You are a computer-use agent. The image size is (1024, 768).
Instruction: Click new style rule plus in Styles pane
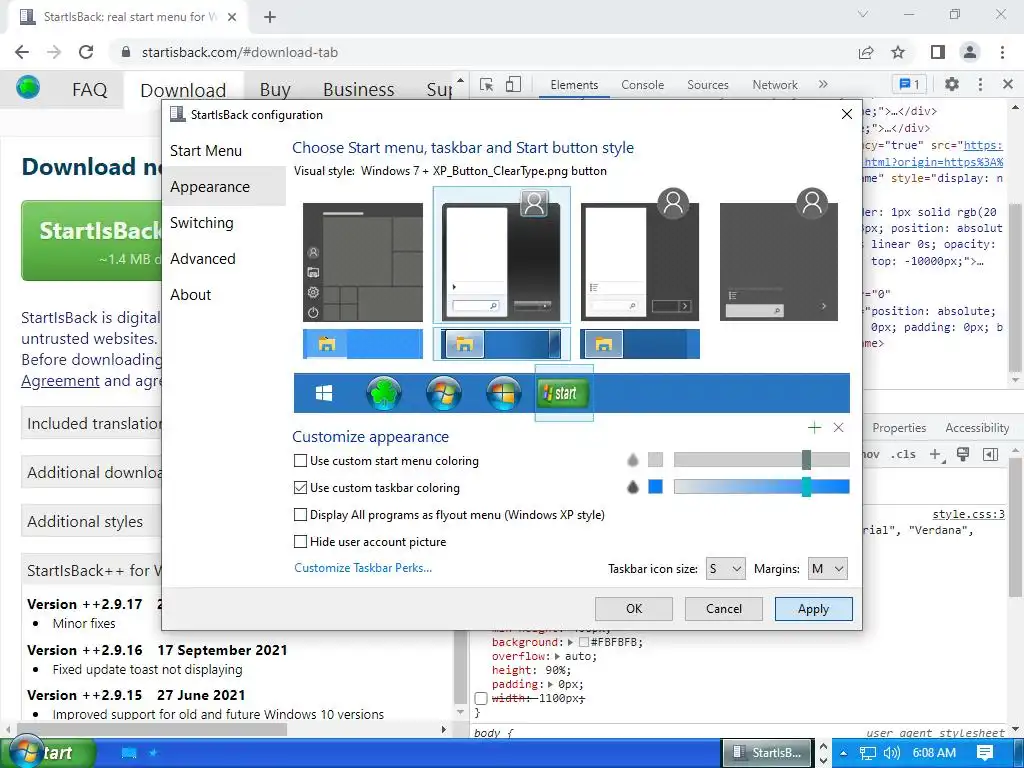936,454
